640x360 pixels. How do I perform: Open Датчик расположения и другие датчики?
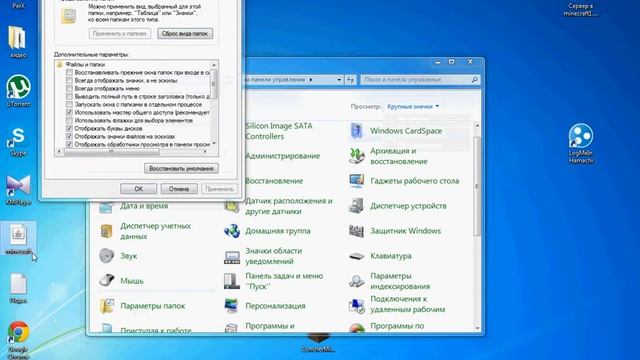tap(278, 206)
